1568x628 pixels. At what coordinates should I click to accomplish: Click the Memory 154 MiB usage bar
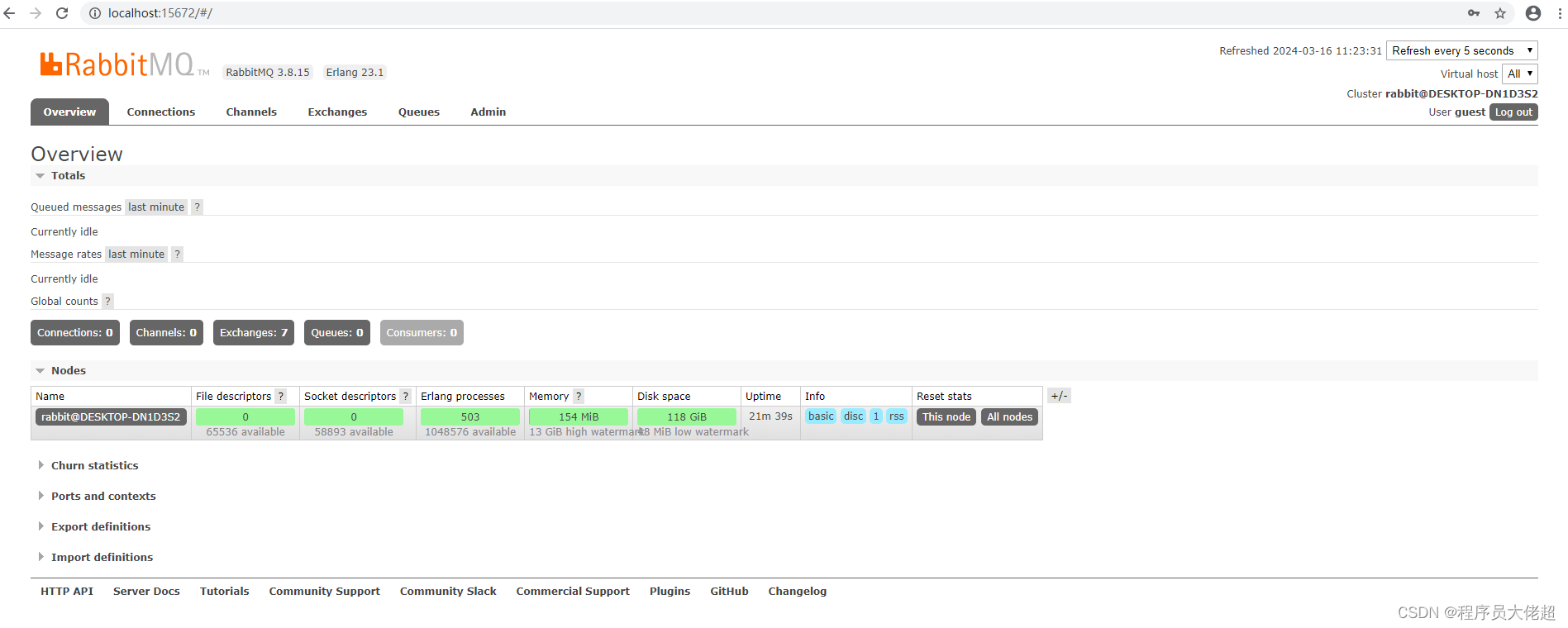point(579,417)
